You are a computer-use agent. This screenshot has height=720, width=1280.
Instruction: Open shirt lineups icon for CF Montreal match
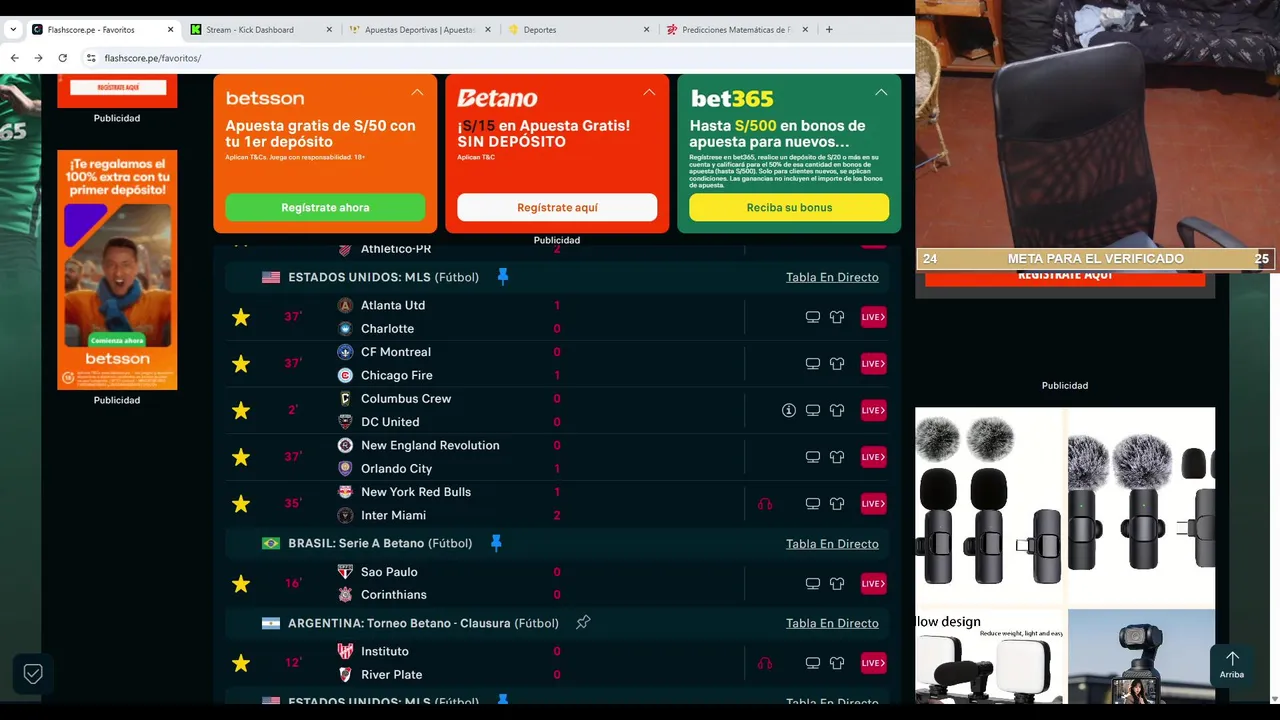pos(837,364)
